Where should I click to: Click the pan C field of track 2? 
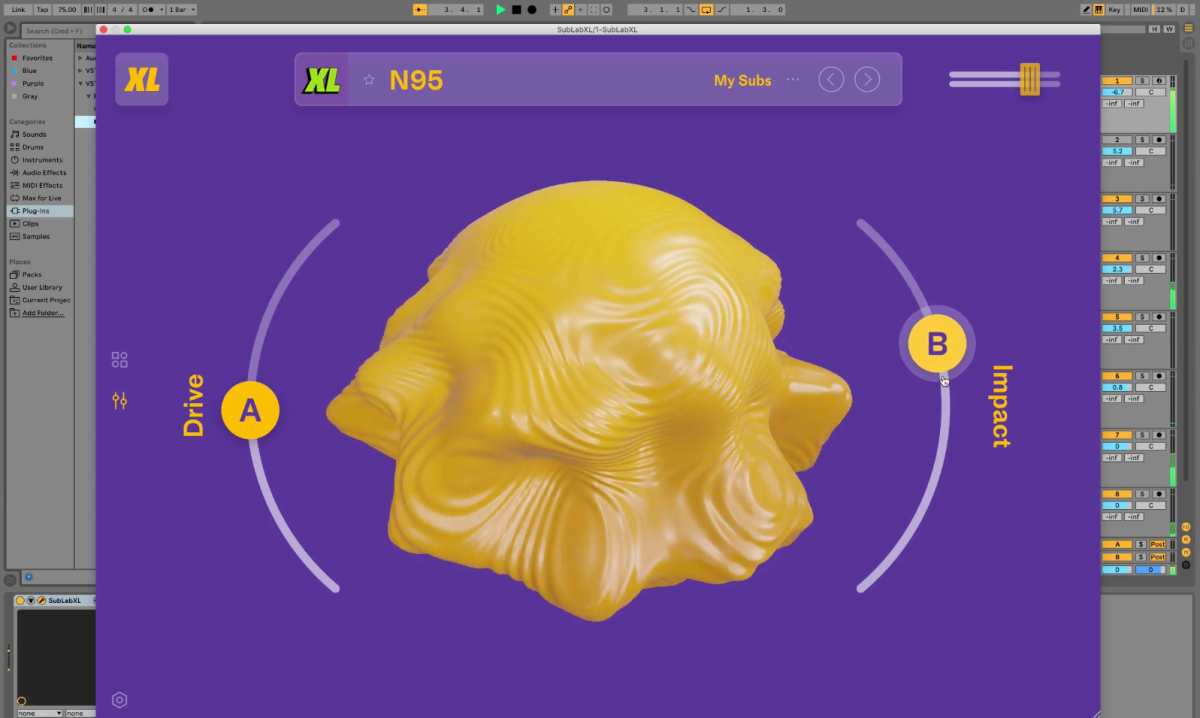click(x=1151, y=151)
